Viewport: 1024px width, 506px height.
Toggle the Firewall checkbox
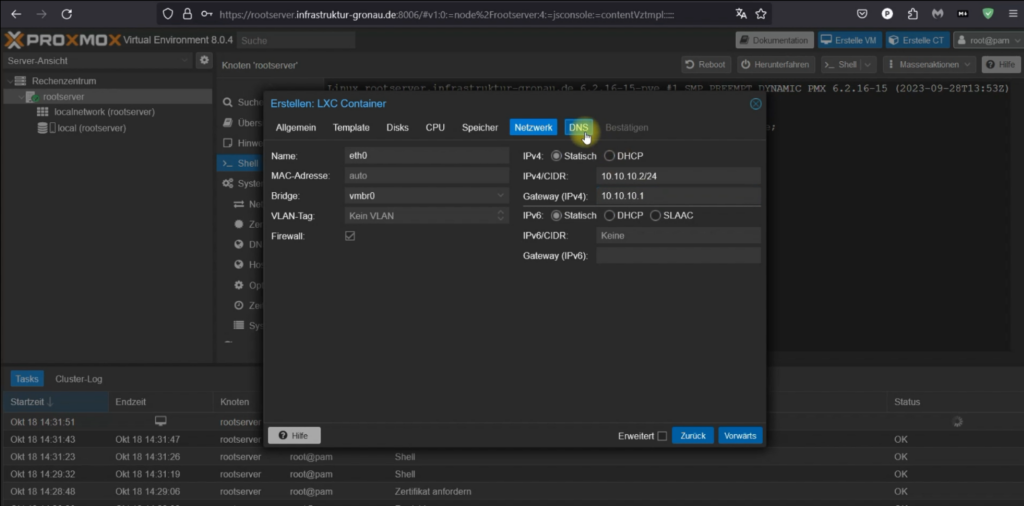[350, 236]
